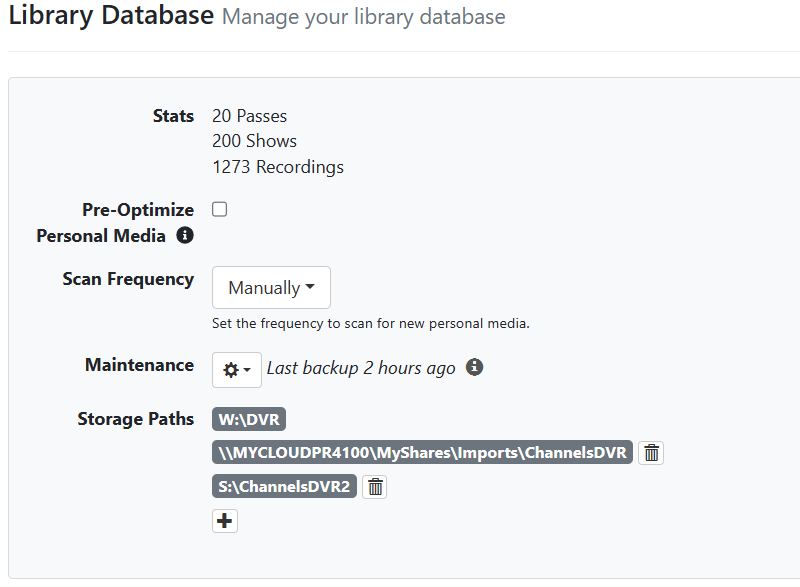Click the \\MYCLOUDPR4100 Imports path badge
This screenshot has width=800, height=587.
tap(422, 453)
